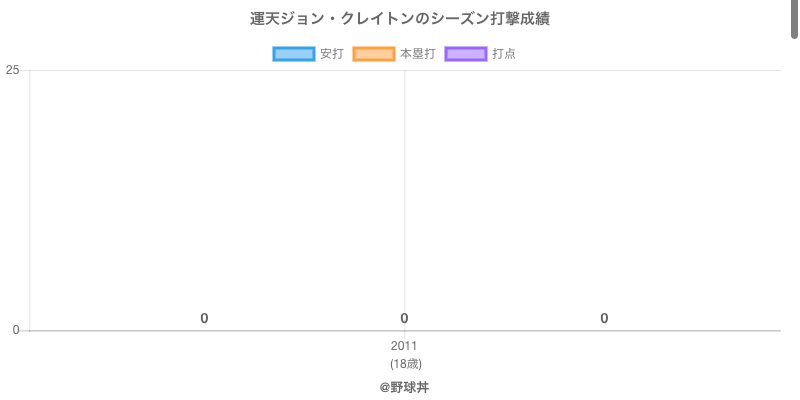Click the y-axis label 0
The height and width of the screenshot is (400, 800).
pyautogui.click(x=16, y=330)
